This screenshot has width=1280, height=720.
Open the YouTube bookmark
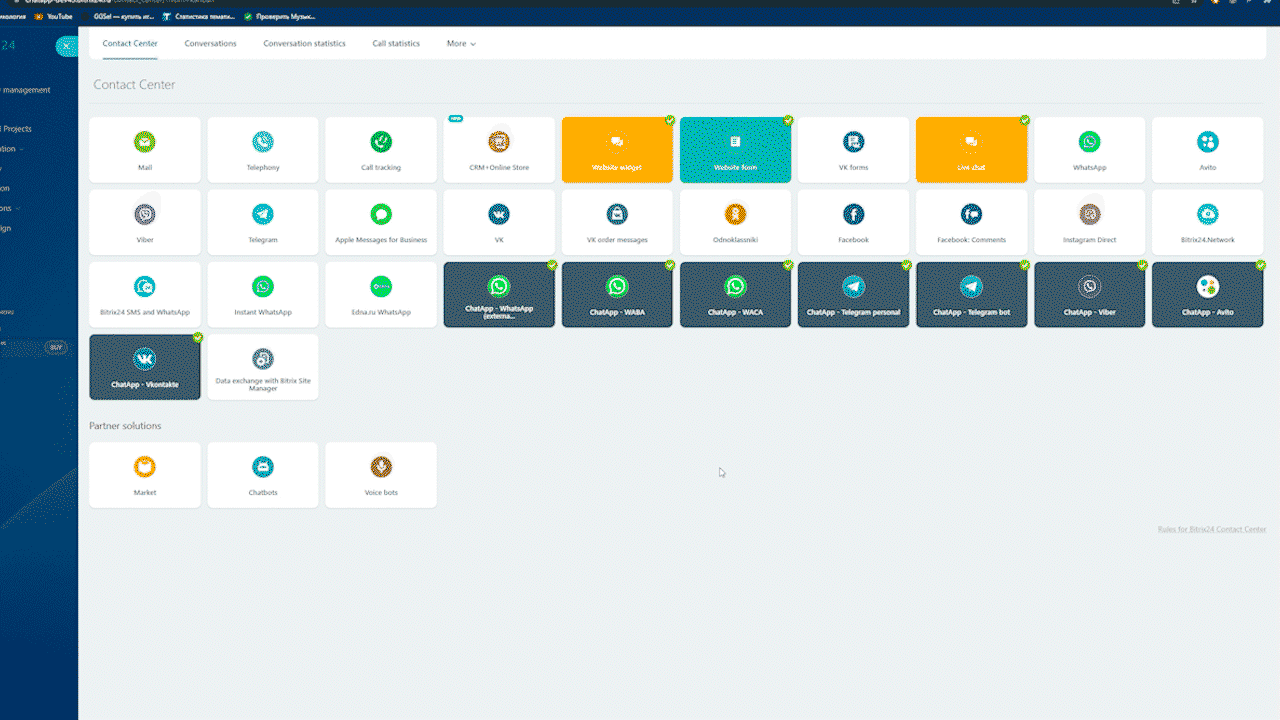pyautogui.click(x=54, y=16)
